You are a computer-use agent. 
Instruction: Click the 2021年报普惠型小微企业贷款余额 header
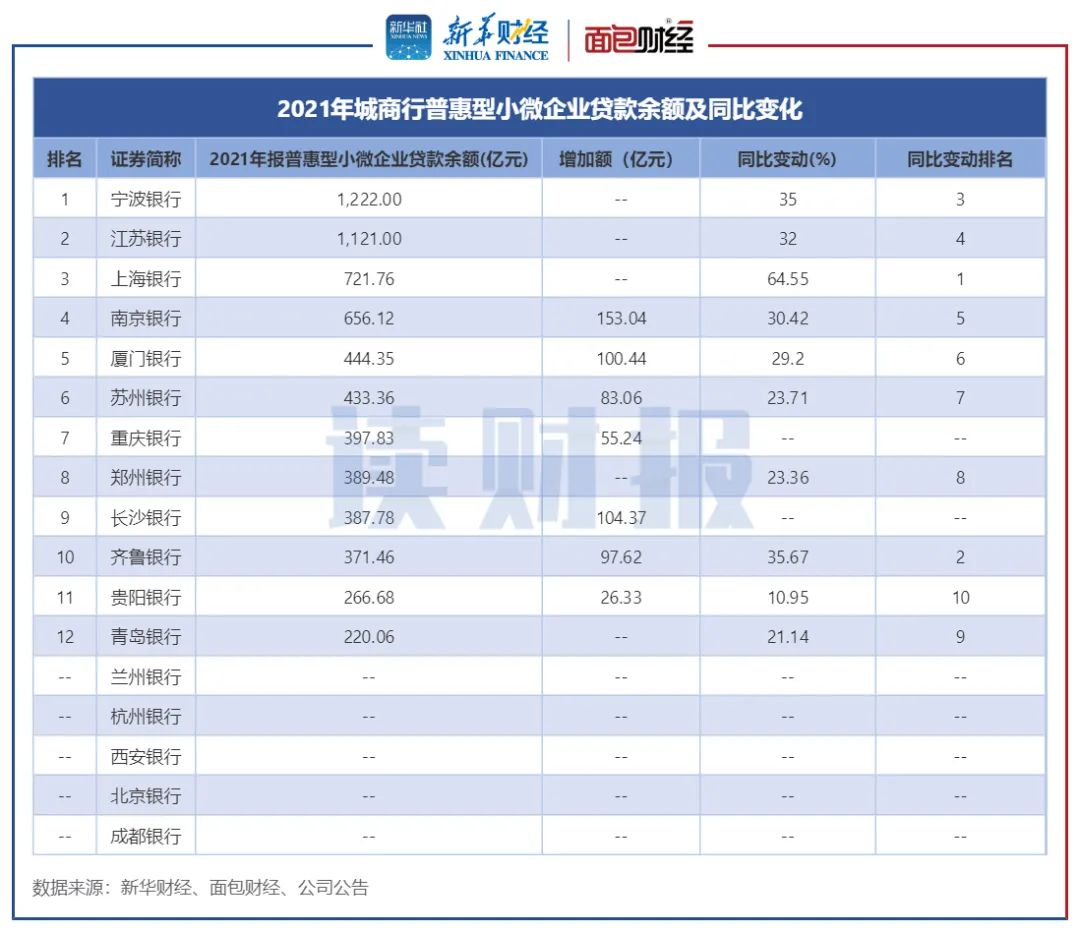click(x=368, y=159)
